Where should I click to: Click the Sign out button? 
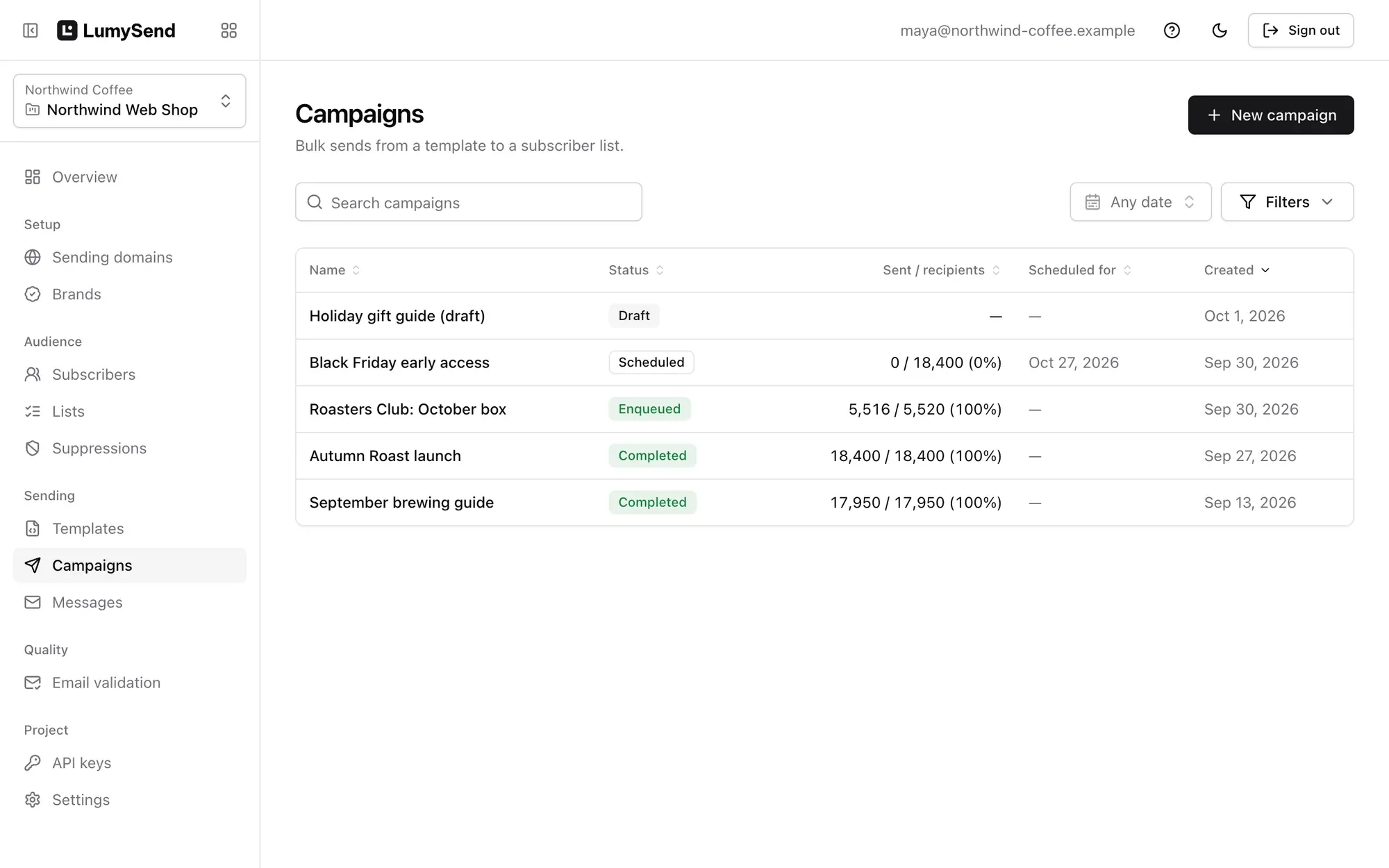coord(1301,31)
